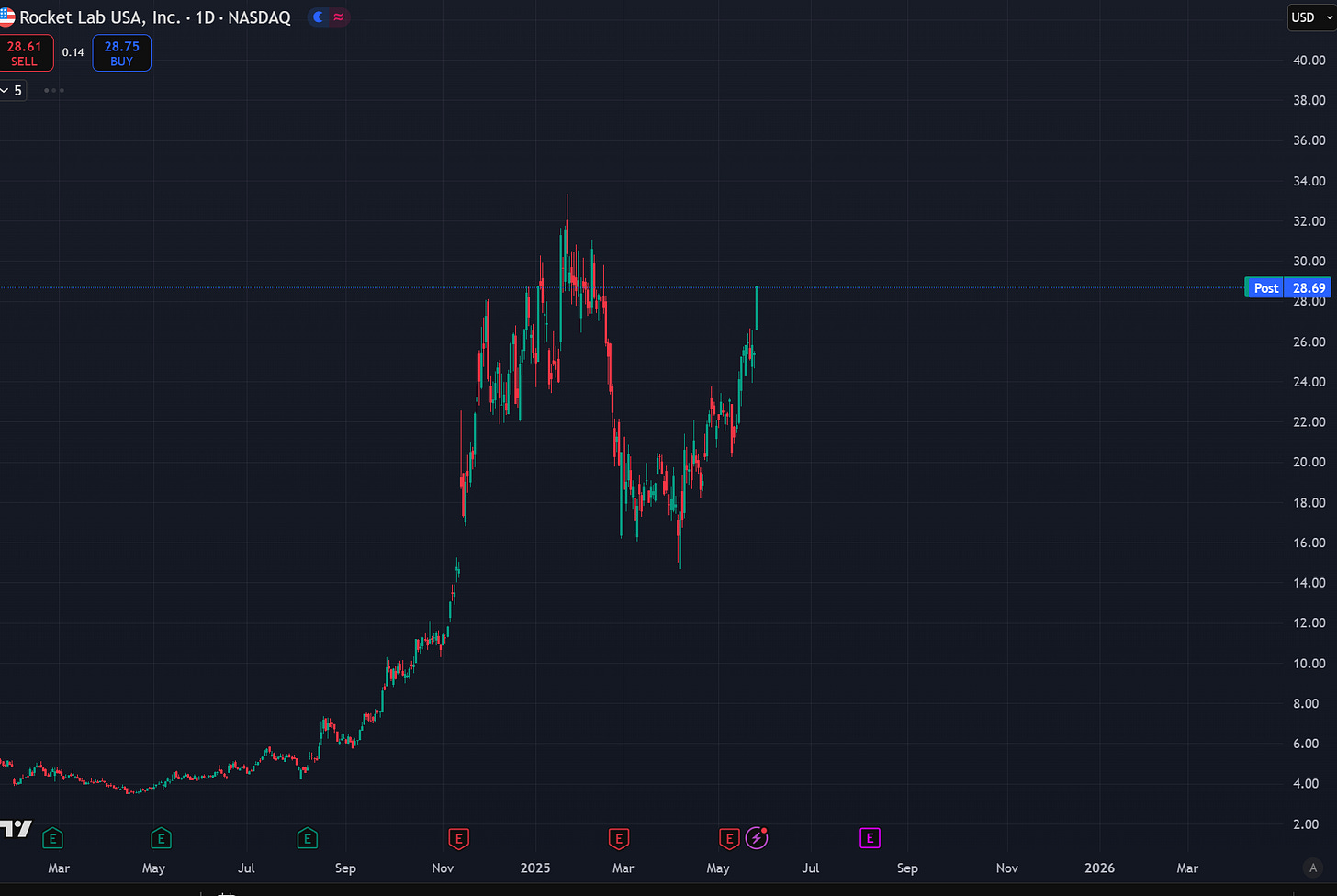Open red earnings marker beside lightning icon
The width and height of the screenshot is (1337, 896).
[729, 837]
